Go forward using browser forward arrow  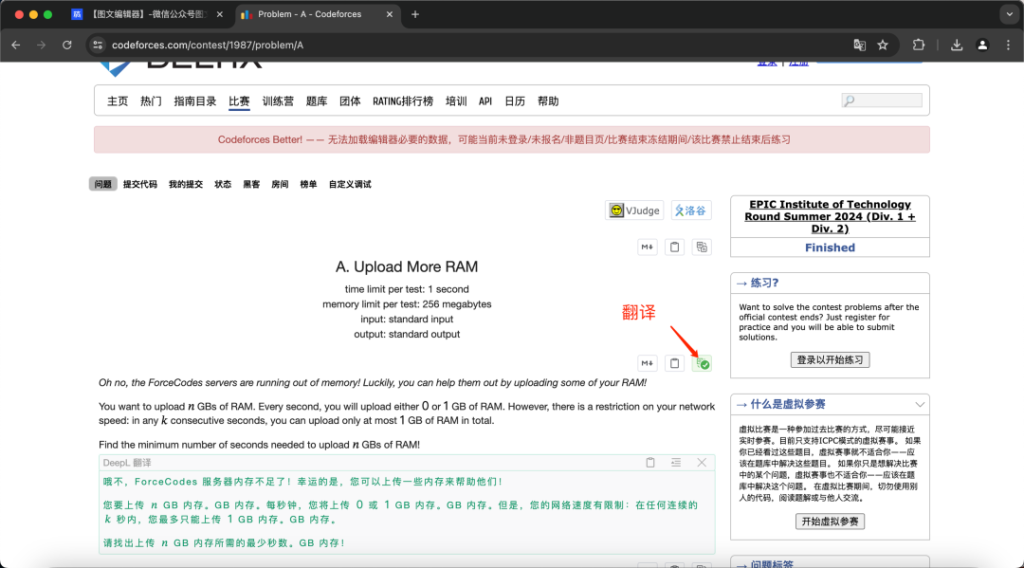click(x=41, y=45)
